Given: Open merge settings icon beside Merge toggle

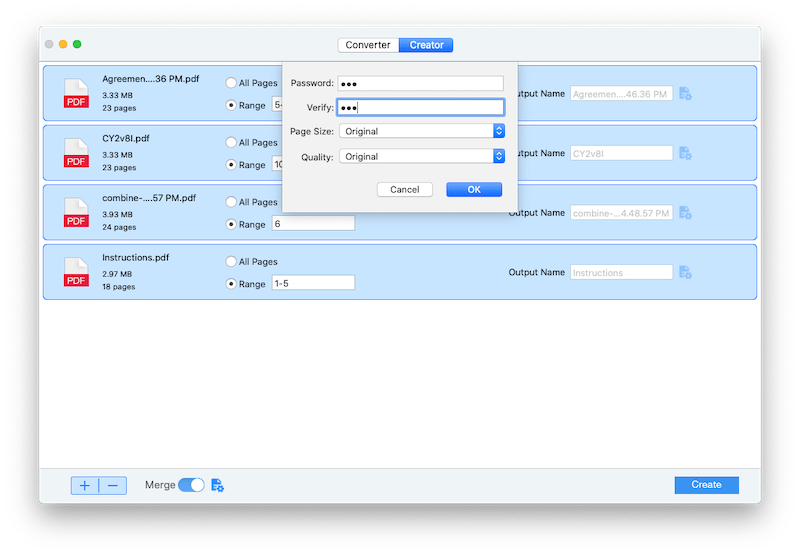Looking at the screenshot, I should [x=217, y=485].
